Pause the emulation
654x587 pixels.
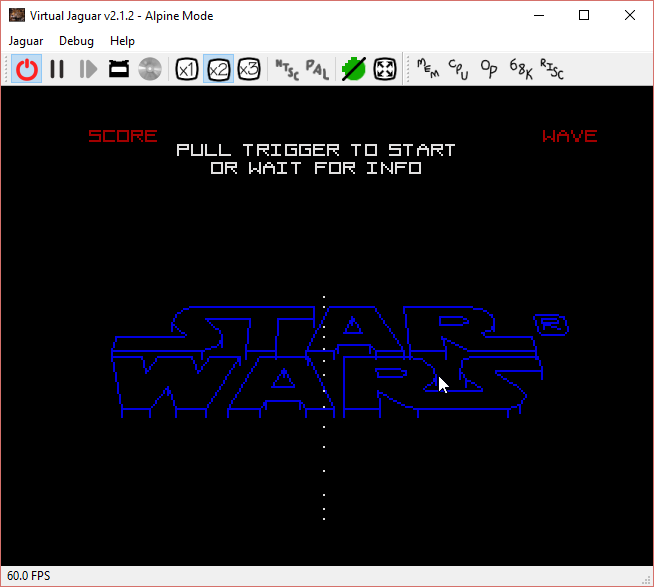(x=58, y=69)
